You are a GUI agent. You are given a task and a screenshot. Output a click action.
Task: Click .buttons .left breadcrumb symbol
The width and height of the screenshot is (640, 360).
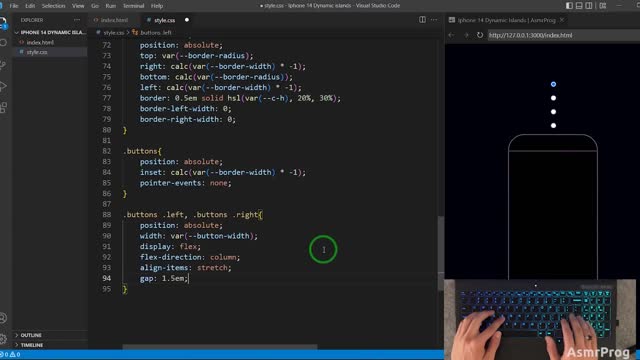click(x=156, y=33)
